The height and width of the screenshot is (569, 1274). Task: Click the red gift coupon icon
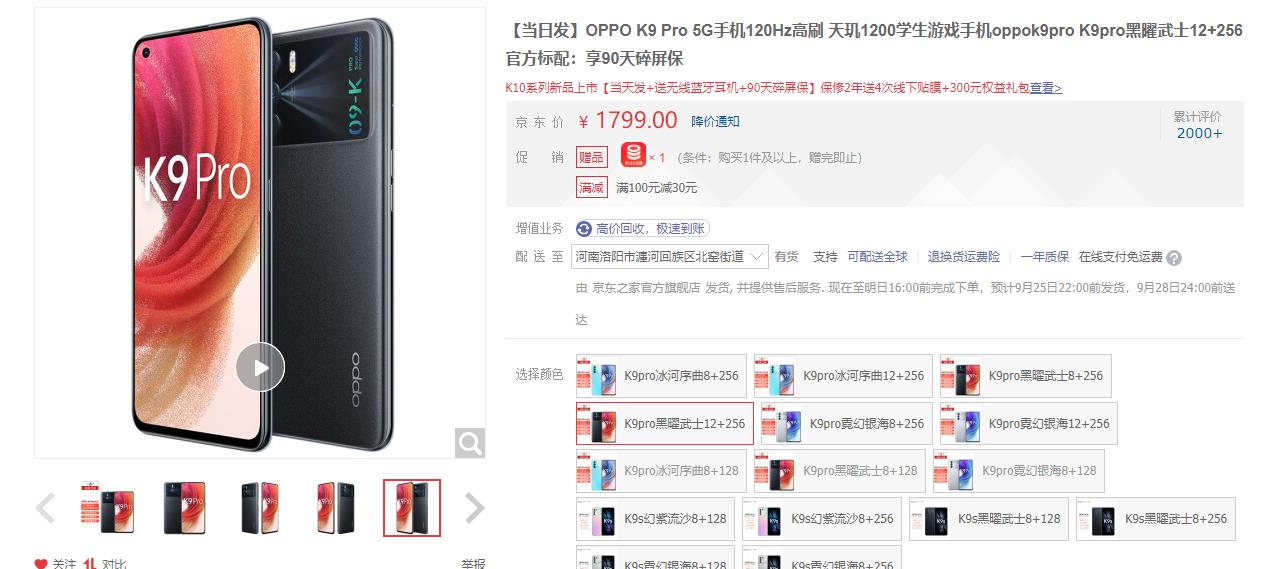click(x=633, y=156)
